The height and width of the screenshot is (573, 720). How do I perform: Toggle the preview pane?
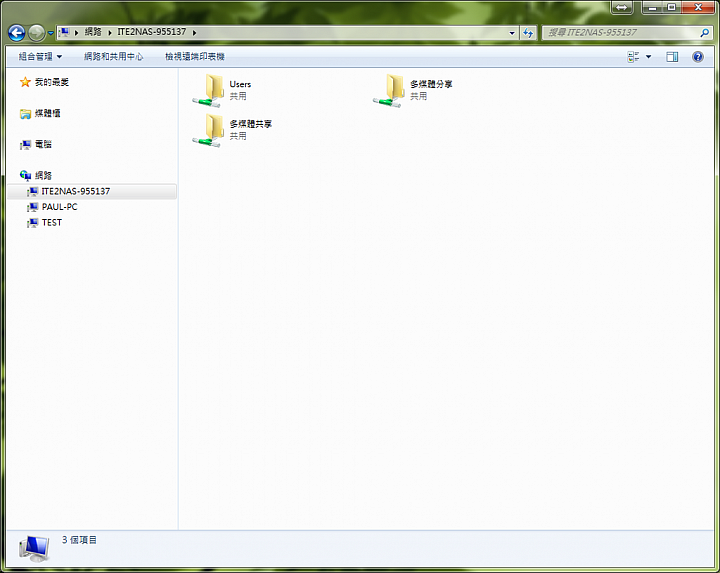pos(672,56)
